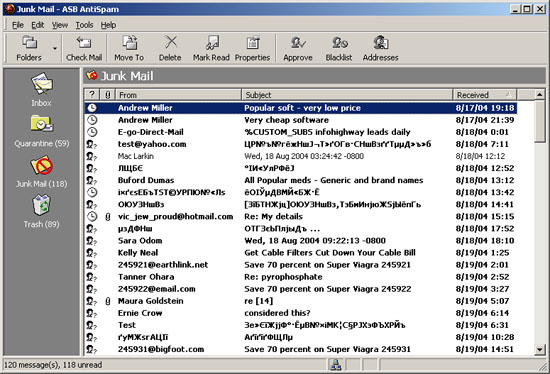Click the clock icon on E-go-Direct-Mail row
The height and width of the screenshot is (374, 550).
[92, 132]
